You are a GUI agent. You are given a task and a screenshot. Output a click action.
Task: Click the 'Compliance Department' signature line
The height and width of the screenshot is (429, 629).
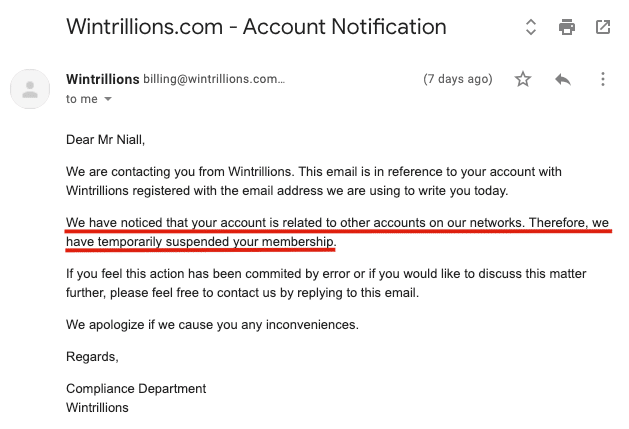coord(136,388)
